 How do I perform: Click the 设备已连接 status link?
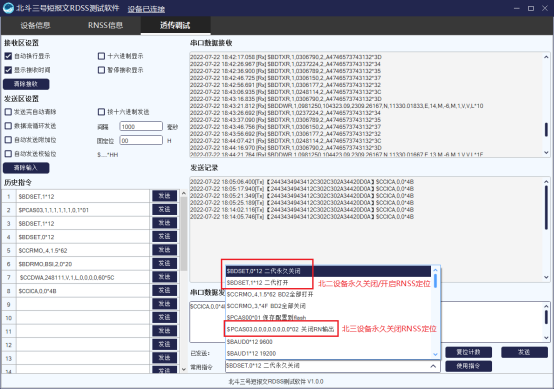coord(146,9)
